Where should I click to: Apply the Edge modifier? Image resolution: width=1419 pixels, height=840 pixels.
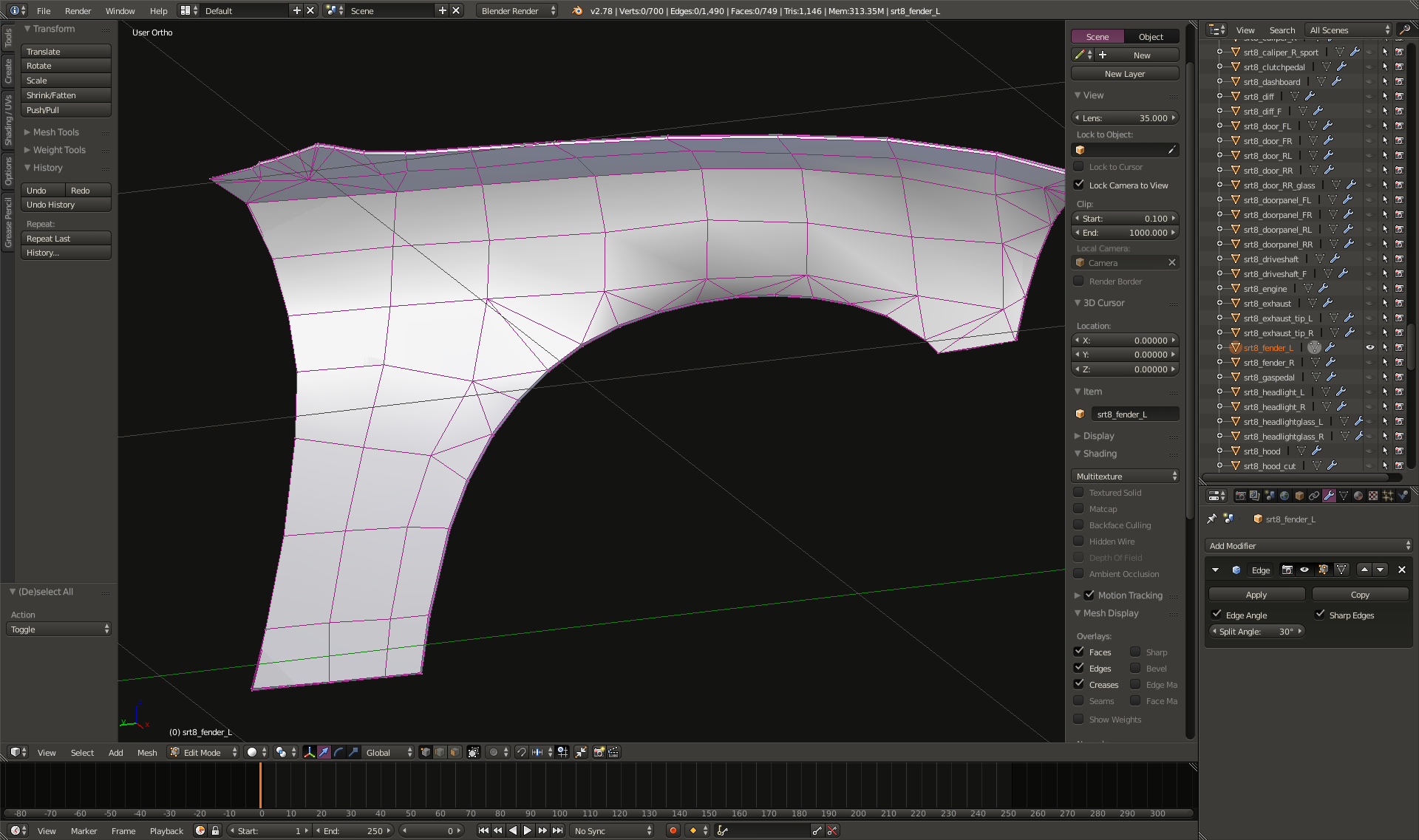pyautogui.click(x=1256, y=594)
